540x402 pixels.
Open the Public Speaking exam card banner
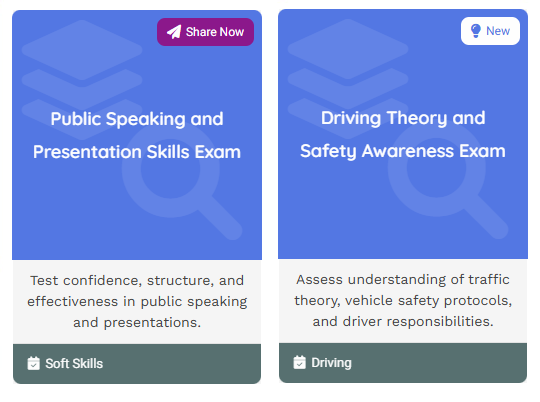click(137, 135)
